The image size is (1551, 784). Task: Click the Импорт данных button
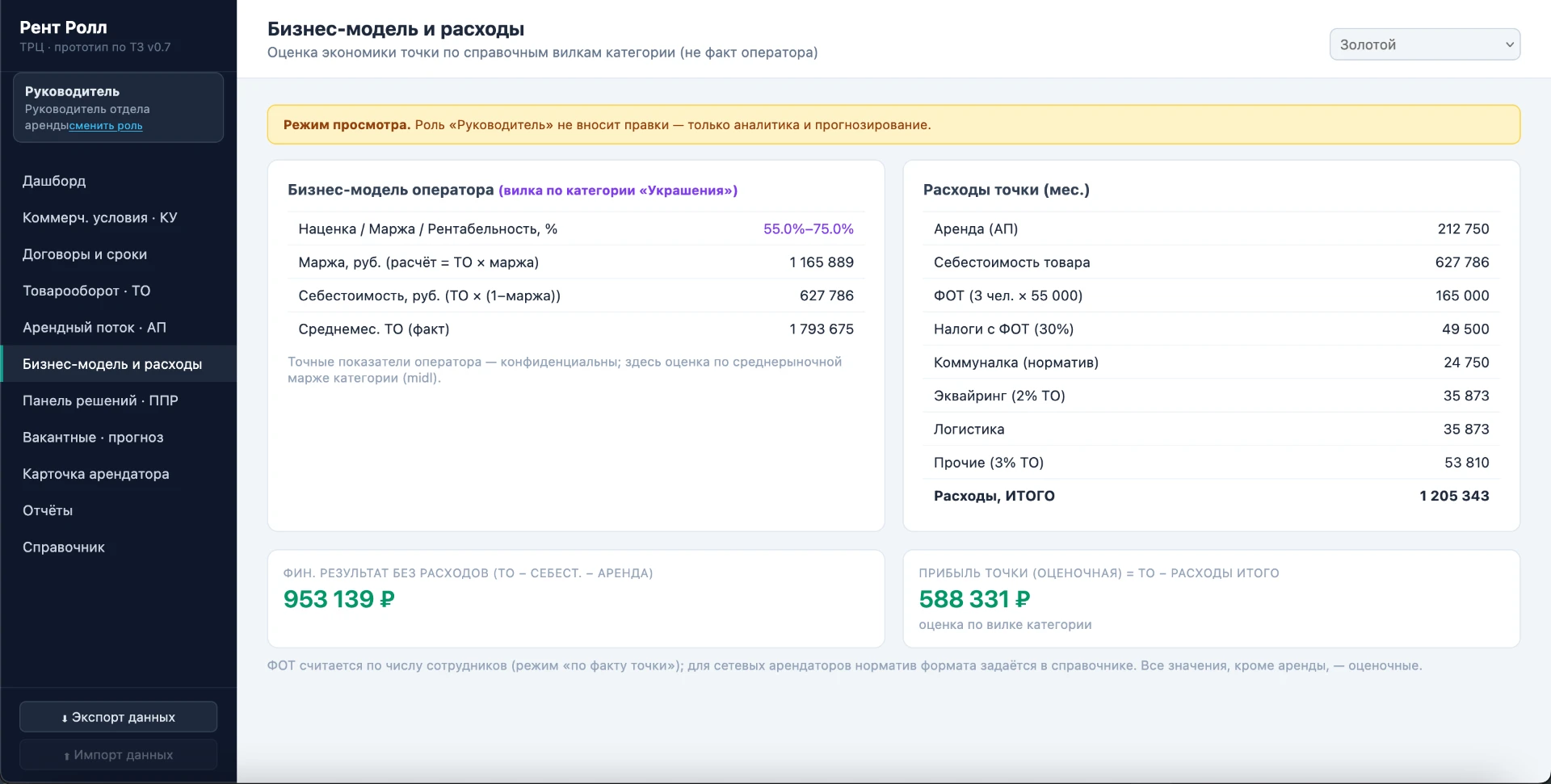click(x=118, y=755)
